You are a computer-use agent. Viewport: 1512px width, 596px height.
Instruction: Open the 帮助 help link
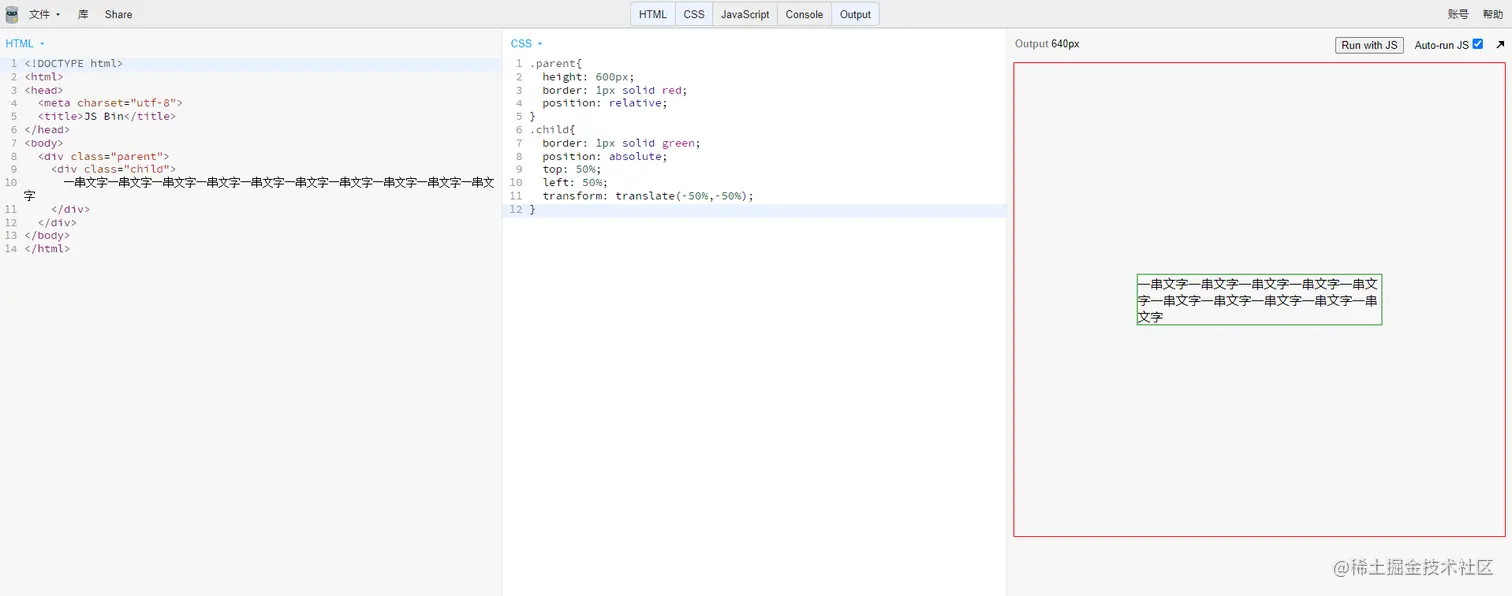(x=1492, y=14)
